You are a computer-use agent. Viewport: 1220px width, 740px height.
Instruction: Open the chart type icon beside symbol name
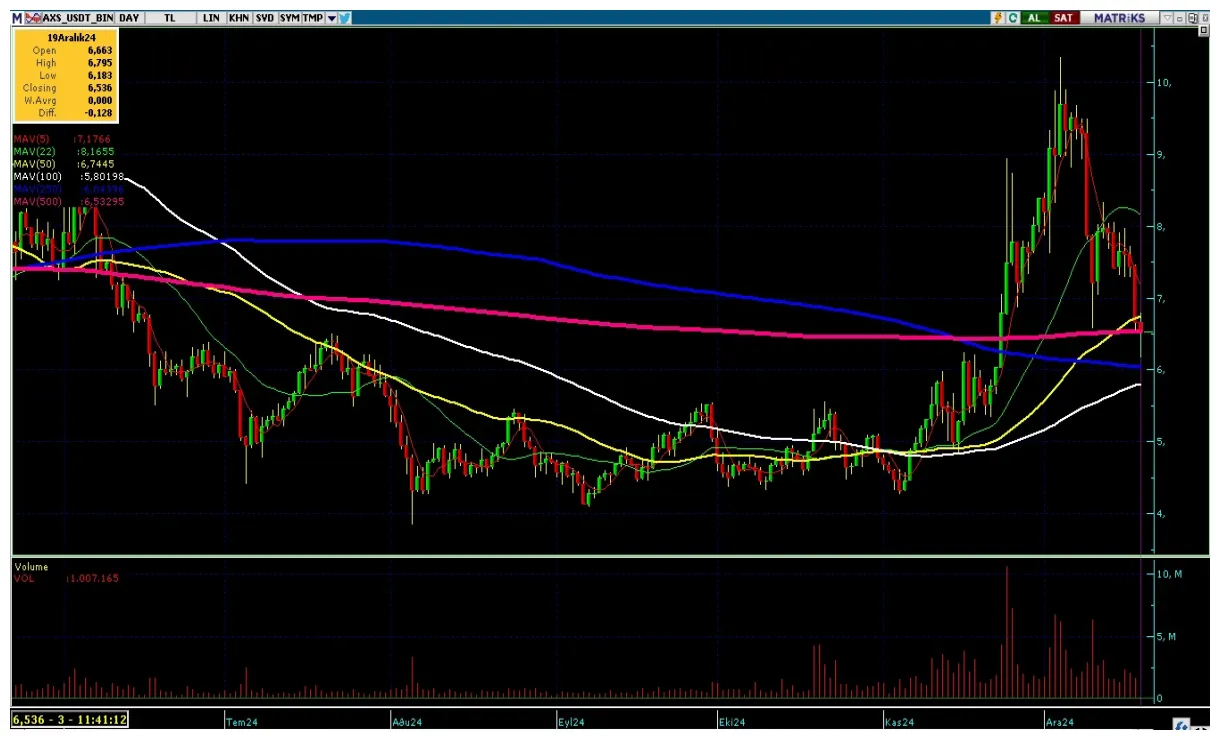[x=34, y=18]
